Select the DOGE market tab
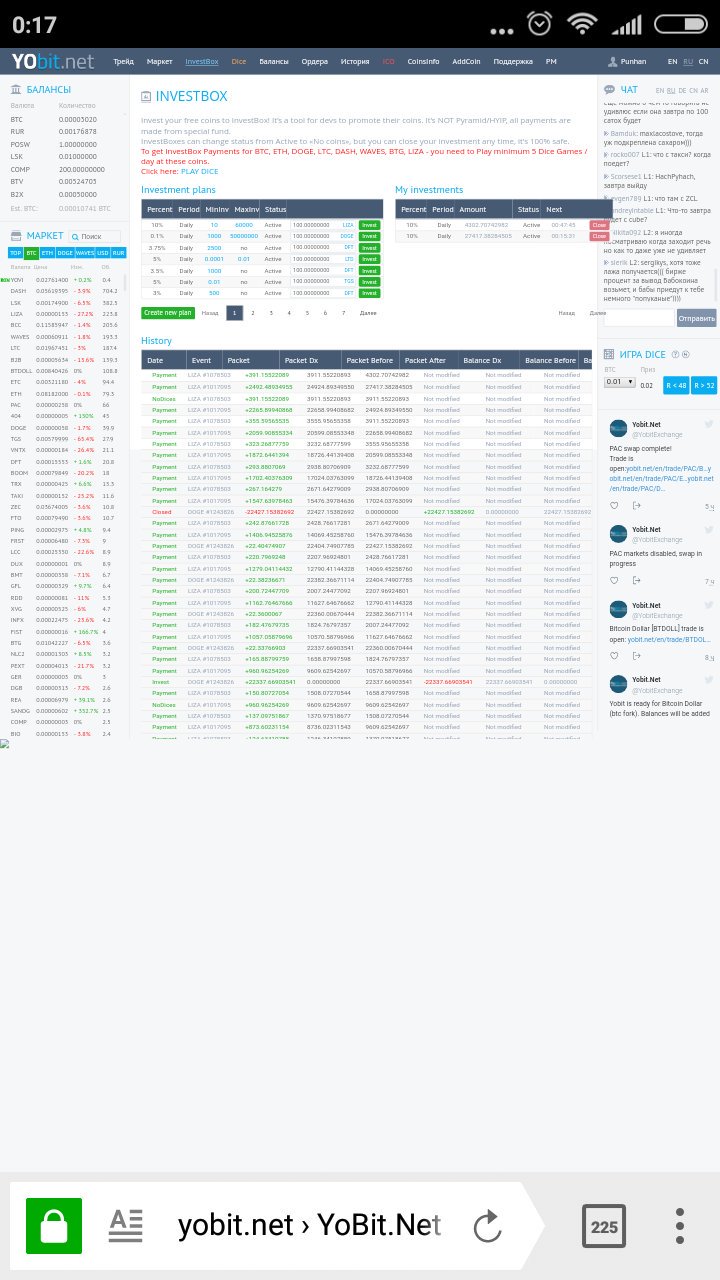720x1280 pixels. click(x=65, y=253)
